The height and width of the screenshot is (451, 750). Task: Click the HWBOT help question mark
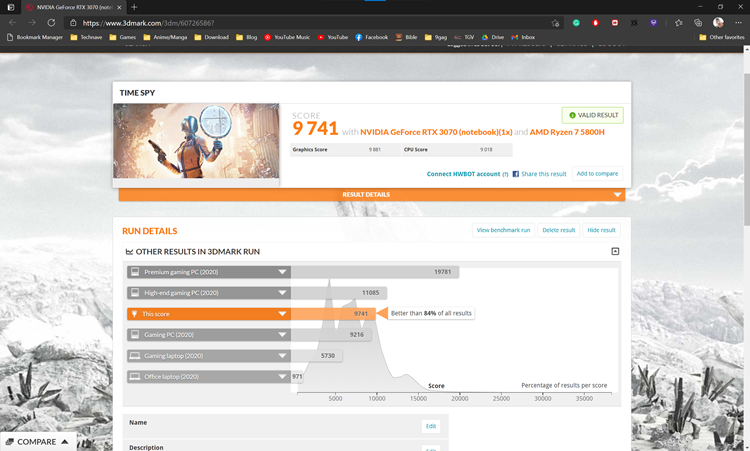pyautogui.click(x=505, y=174)
